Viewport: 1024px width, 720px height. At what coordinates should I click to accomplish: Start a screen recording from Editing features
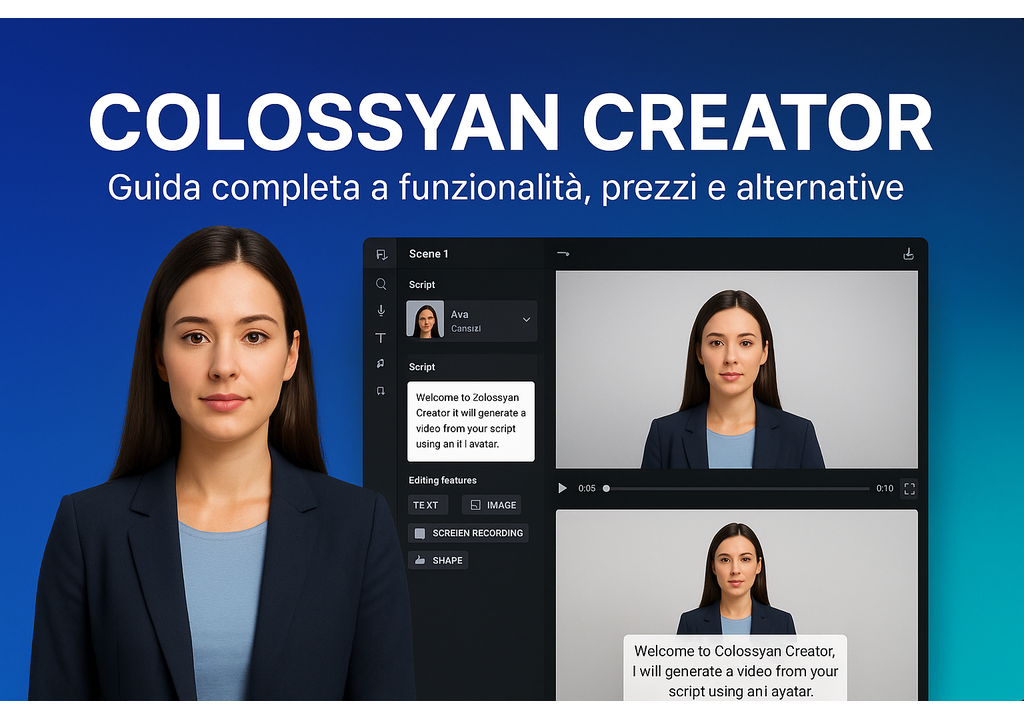(468, 532)
